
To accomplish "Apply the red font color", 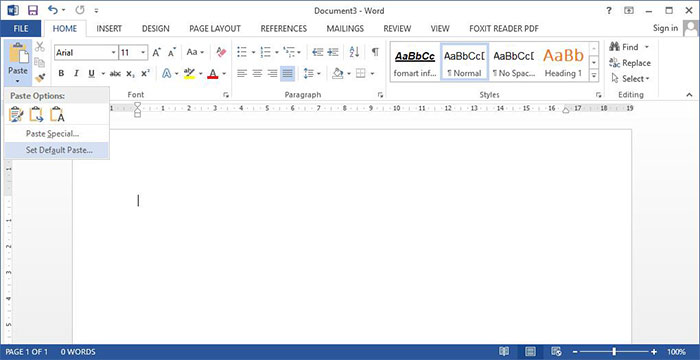I will tap(213, 73).
